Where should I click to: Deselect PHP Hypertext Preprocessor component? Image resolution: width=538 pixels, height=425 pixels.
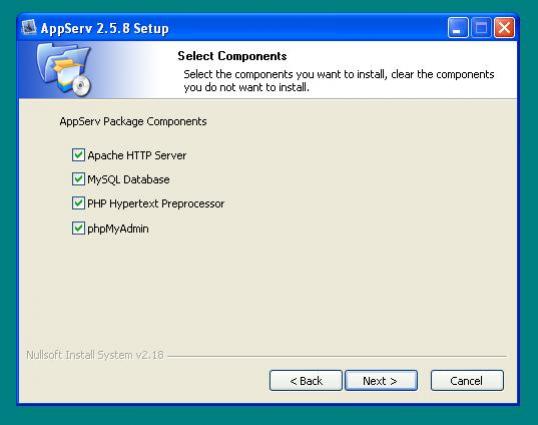pos(78,203)
